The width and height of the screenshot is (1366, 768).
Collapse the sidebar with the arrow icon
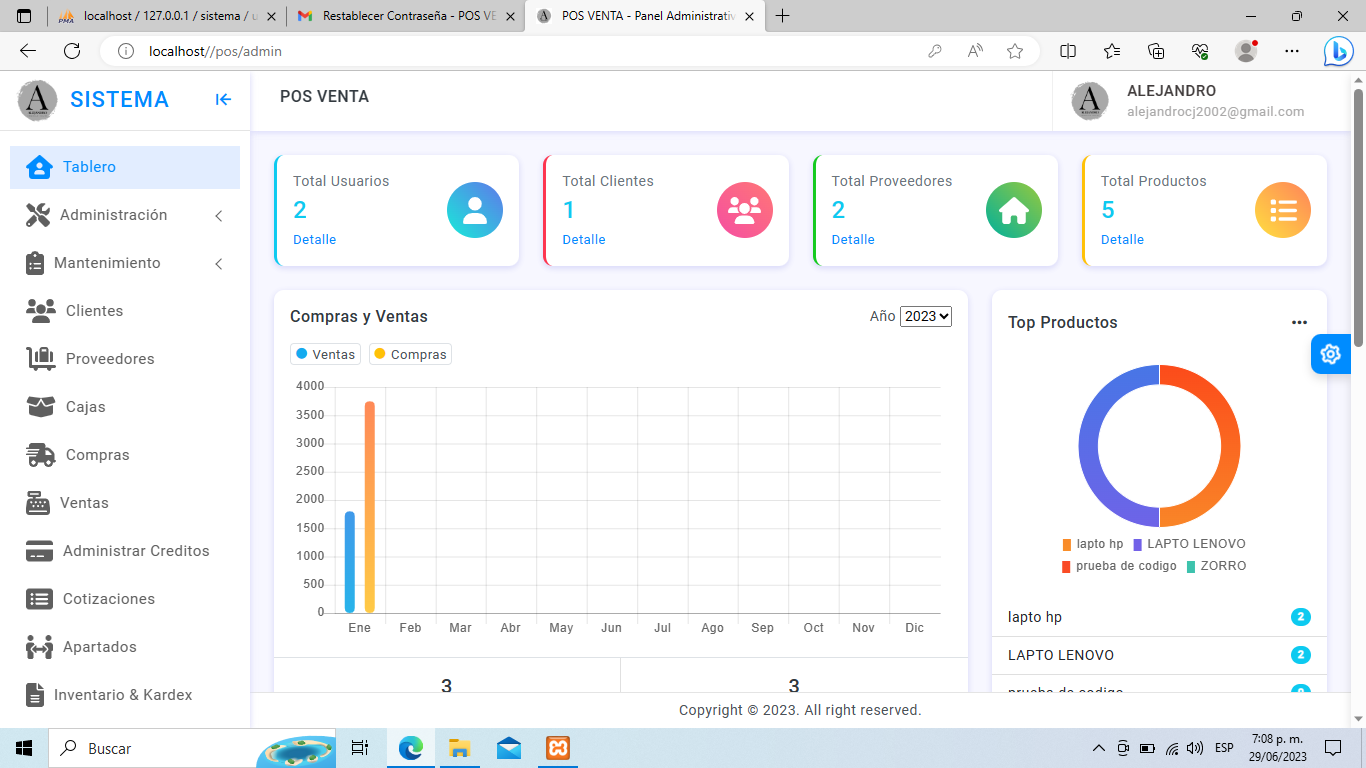(223, 99)
